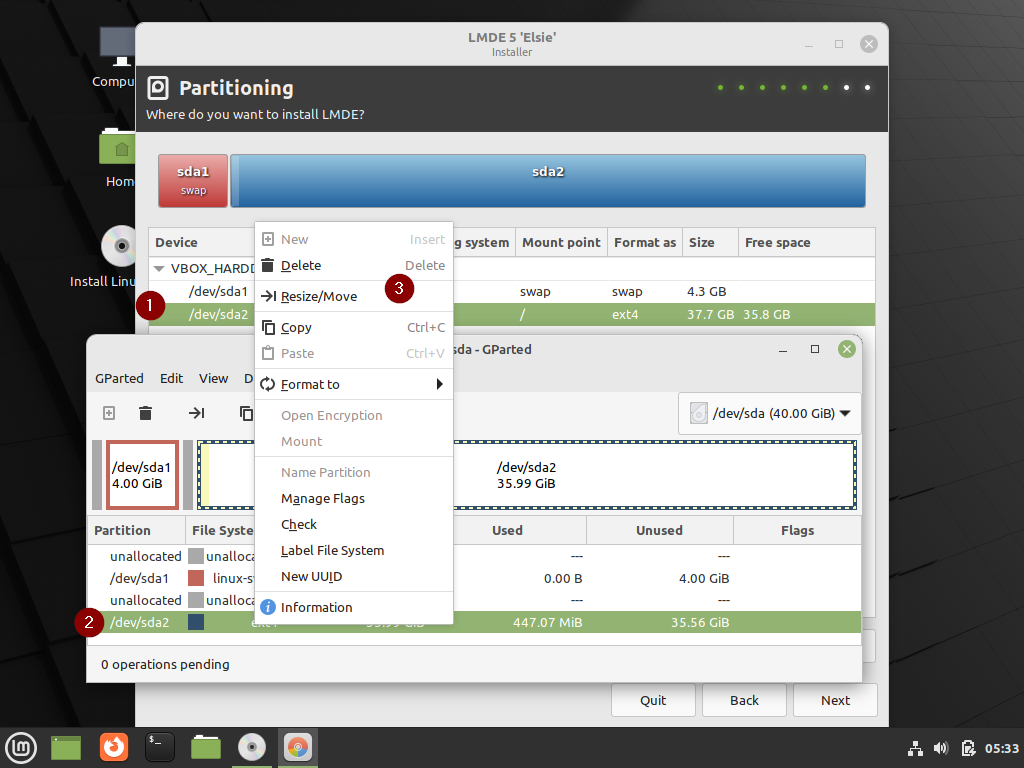Open the Files folder icon in taskbar
Screen dimensions: 1024x768
[x=206, y=747]
